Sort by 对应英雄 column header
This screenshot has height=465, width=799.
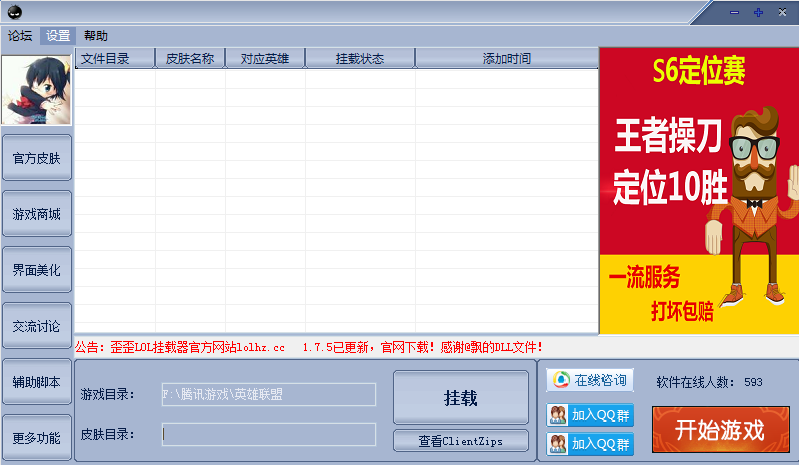(x=265, y=59)
